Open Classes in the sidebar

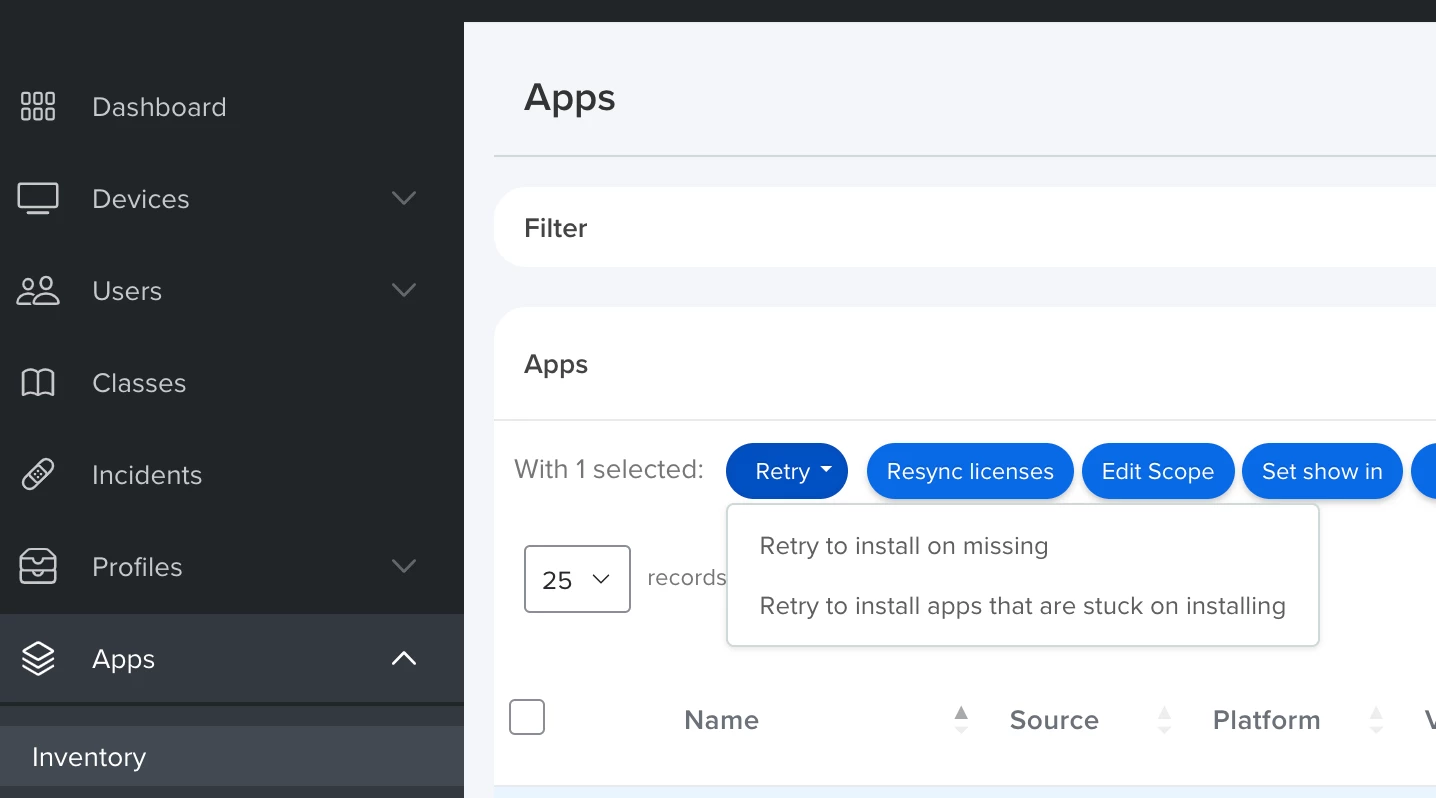pyautogui.click(x=139, y=383)
